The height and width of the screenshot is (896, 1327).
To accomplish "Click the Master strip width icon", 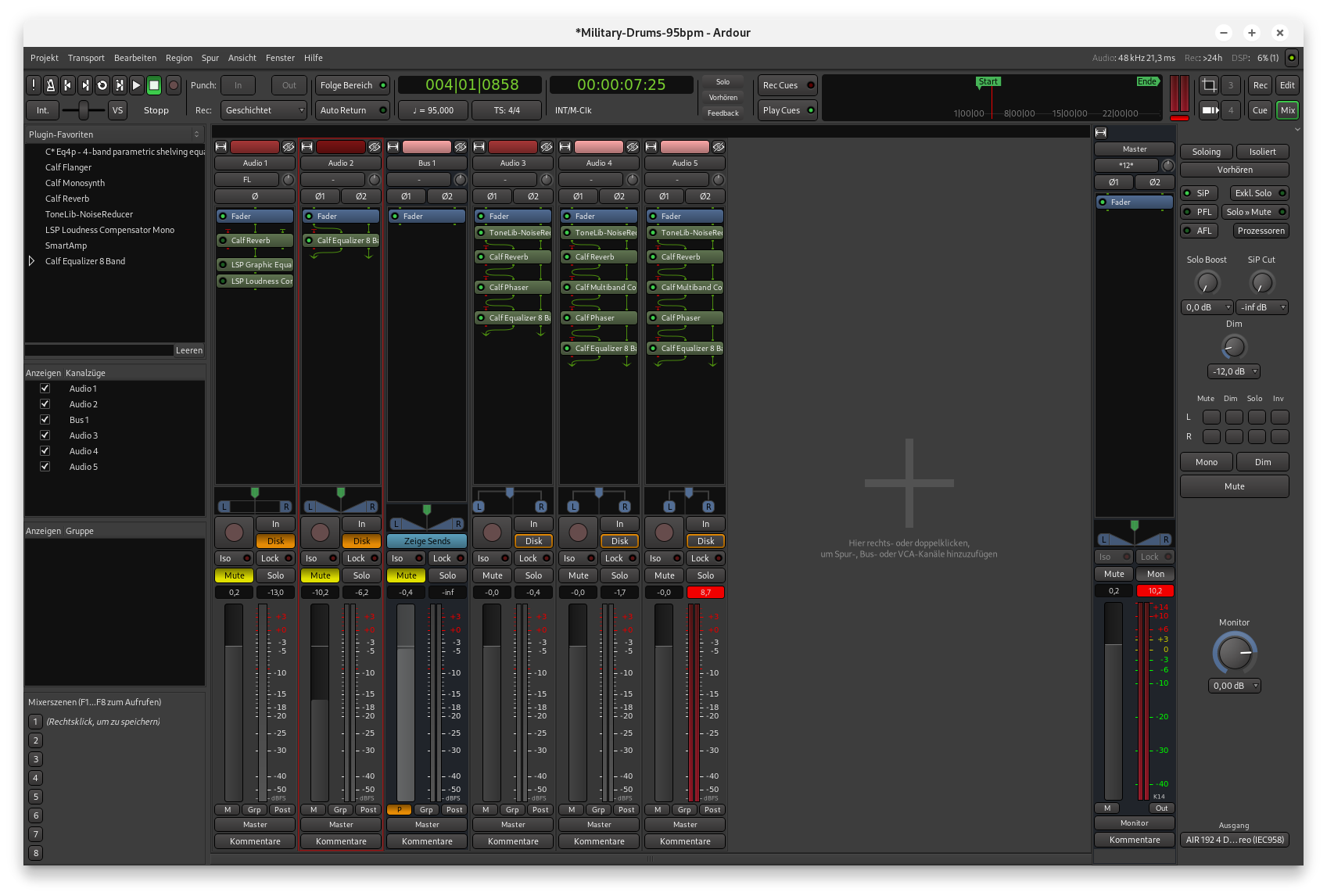I will point(1101,132).
